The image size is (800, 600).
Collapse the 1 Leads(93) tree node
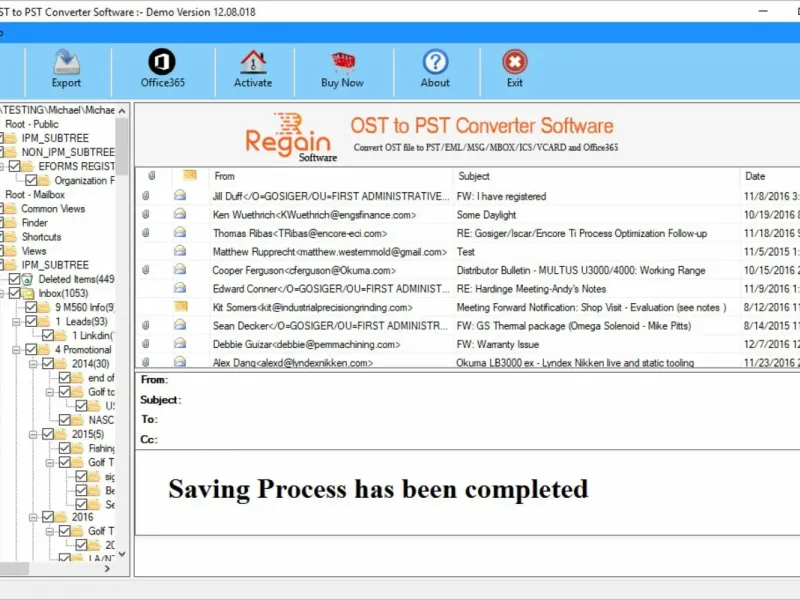click(16, 322)
